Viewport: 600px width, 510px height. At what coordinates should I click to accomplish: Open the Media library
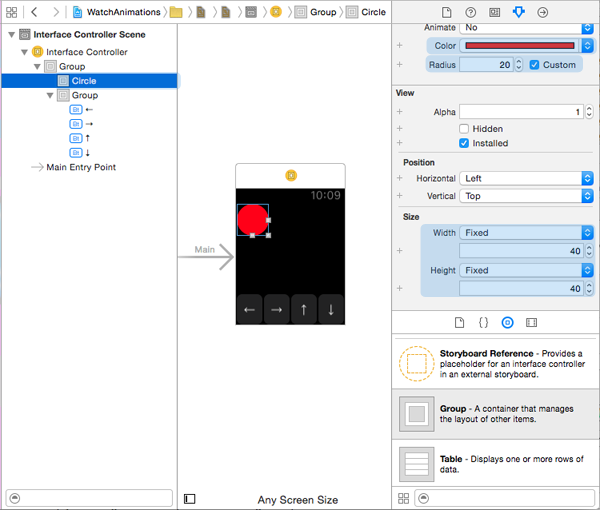(x=531, y=323)
